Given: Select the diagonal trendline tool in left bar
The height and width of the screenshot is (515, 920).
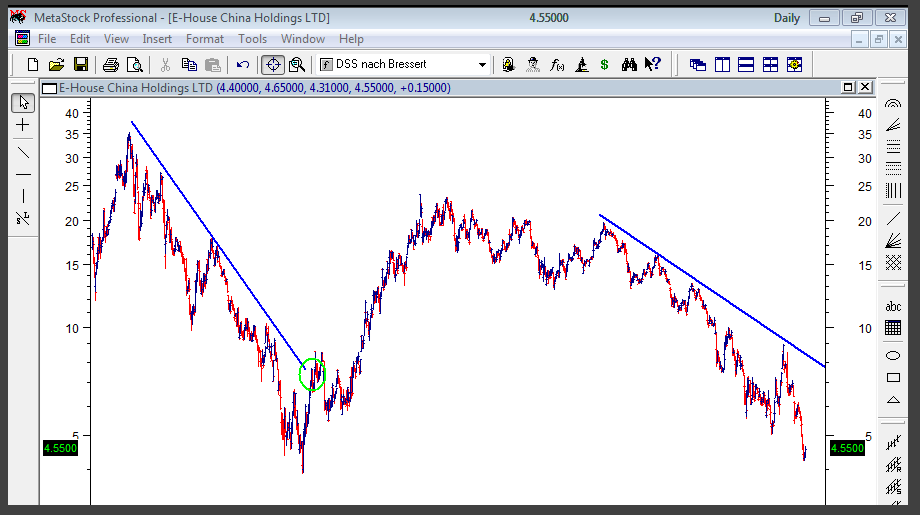Looking at the screenshot, I should point(23,153).
